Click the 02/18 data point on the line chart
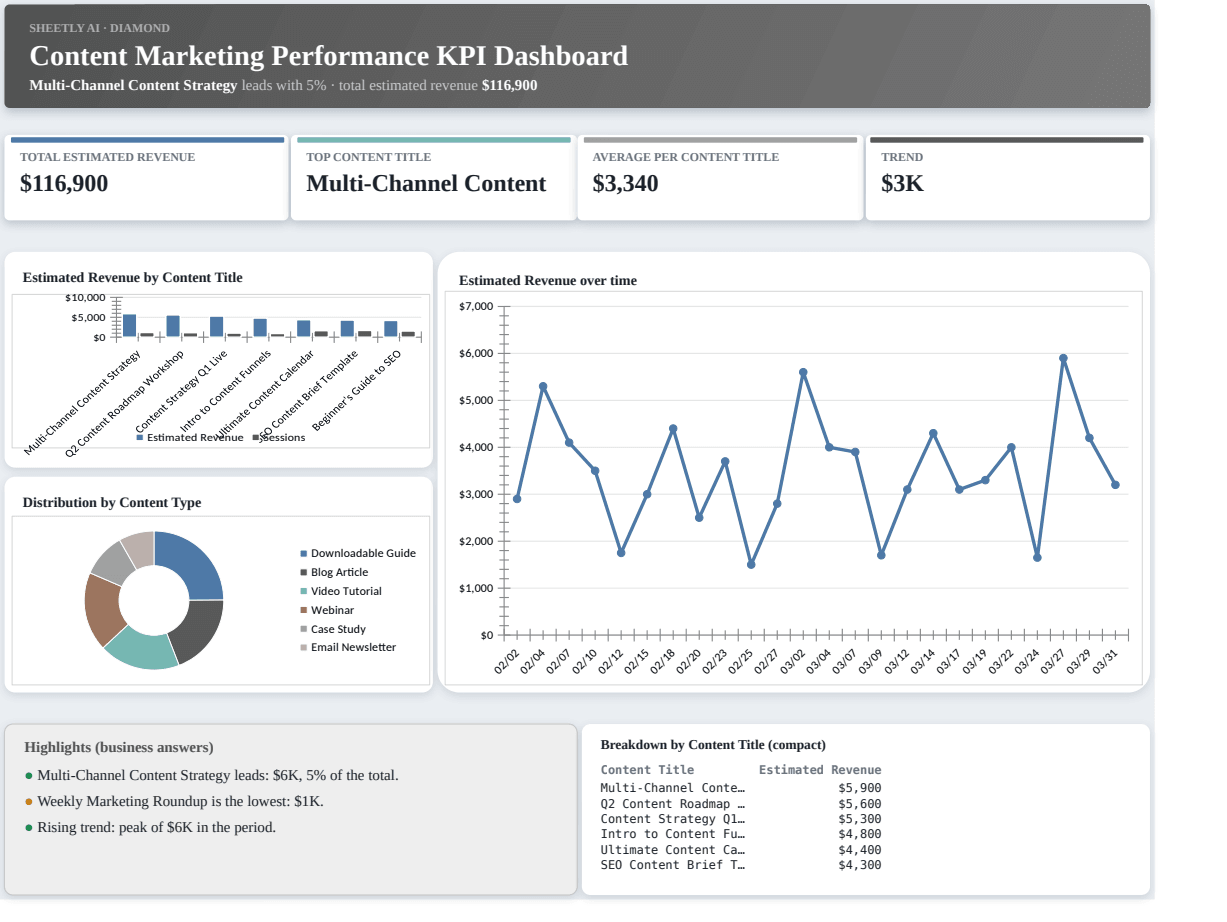The height and width of the screenshot is (922, 1227). pyautogui.click(x=673, y=428)
